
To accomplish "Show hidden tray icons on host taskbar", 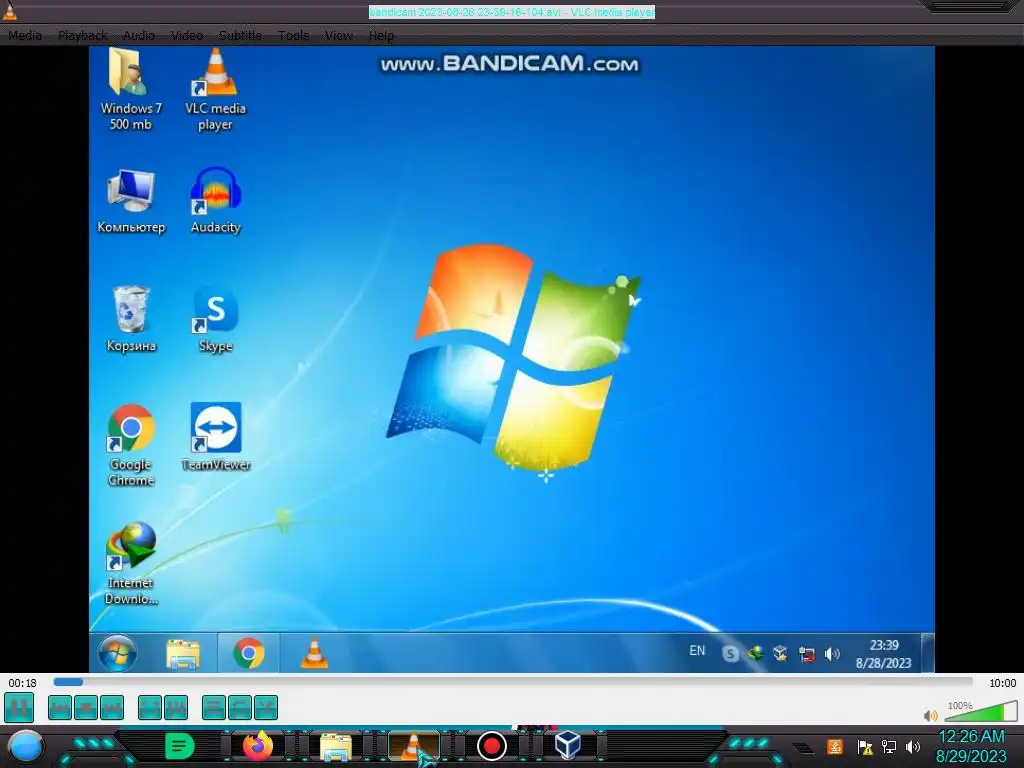I will [x=804, y=748].
